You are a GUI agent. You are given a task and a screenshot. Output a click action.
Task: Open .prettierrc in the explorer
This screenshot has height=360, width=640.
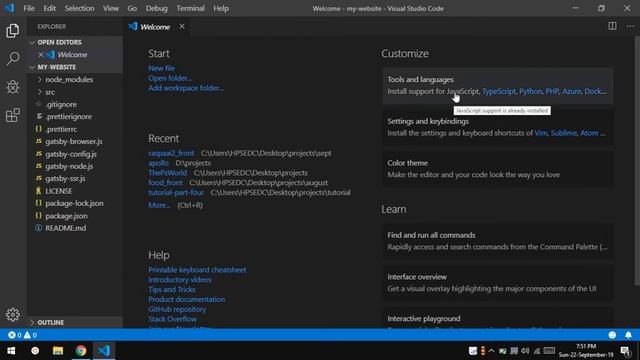point(61,129)
